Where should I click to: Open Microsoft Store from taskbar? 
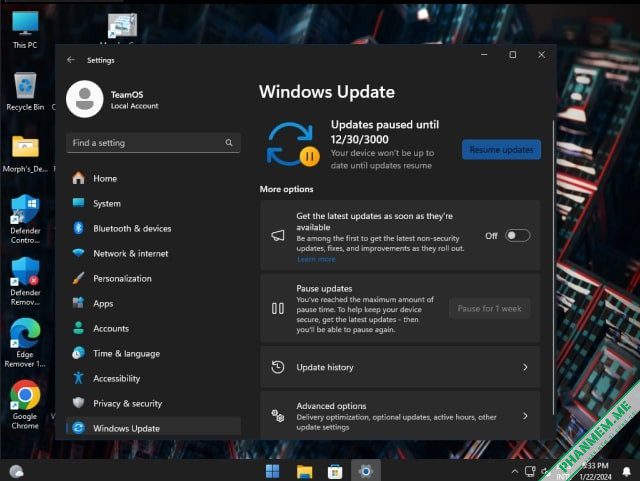coord(335,472)
